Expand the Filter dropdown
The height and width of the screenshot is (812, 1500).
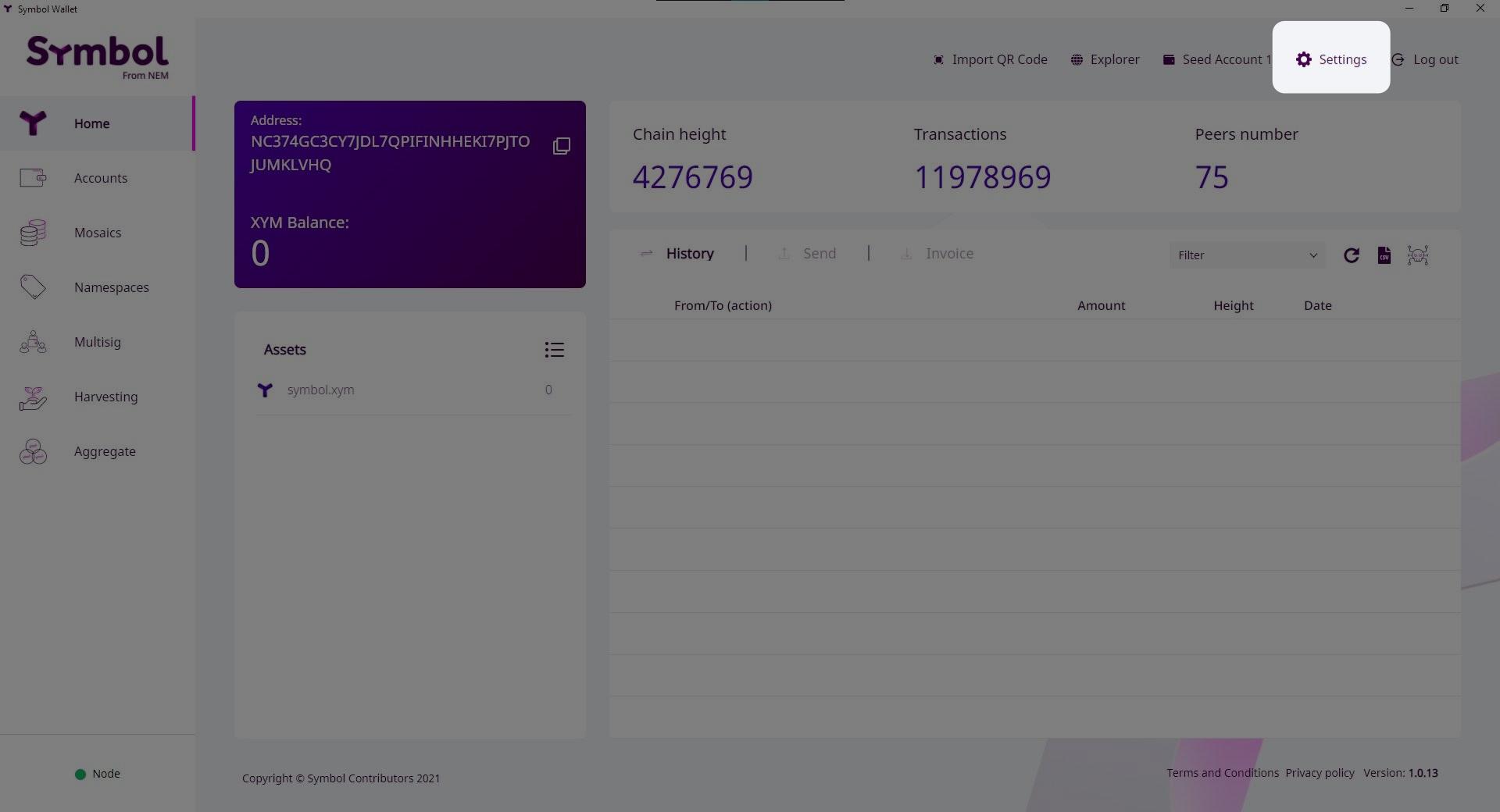point(1247,255)
